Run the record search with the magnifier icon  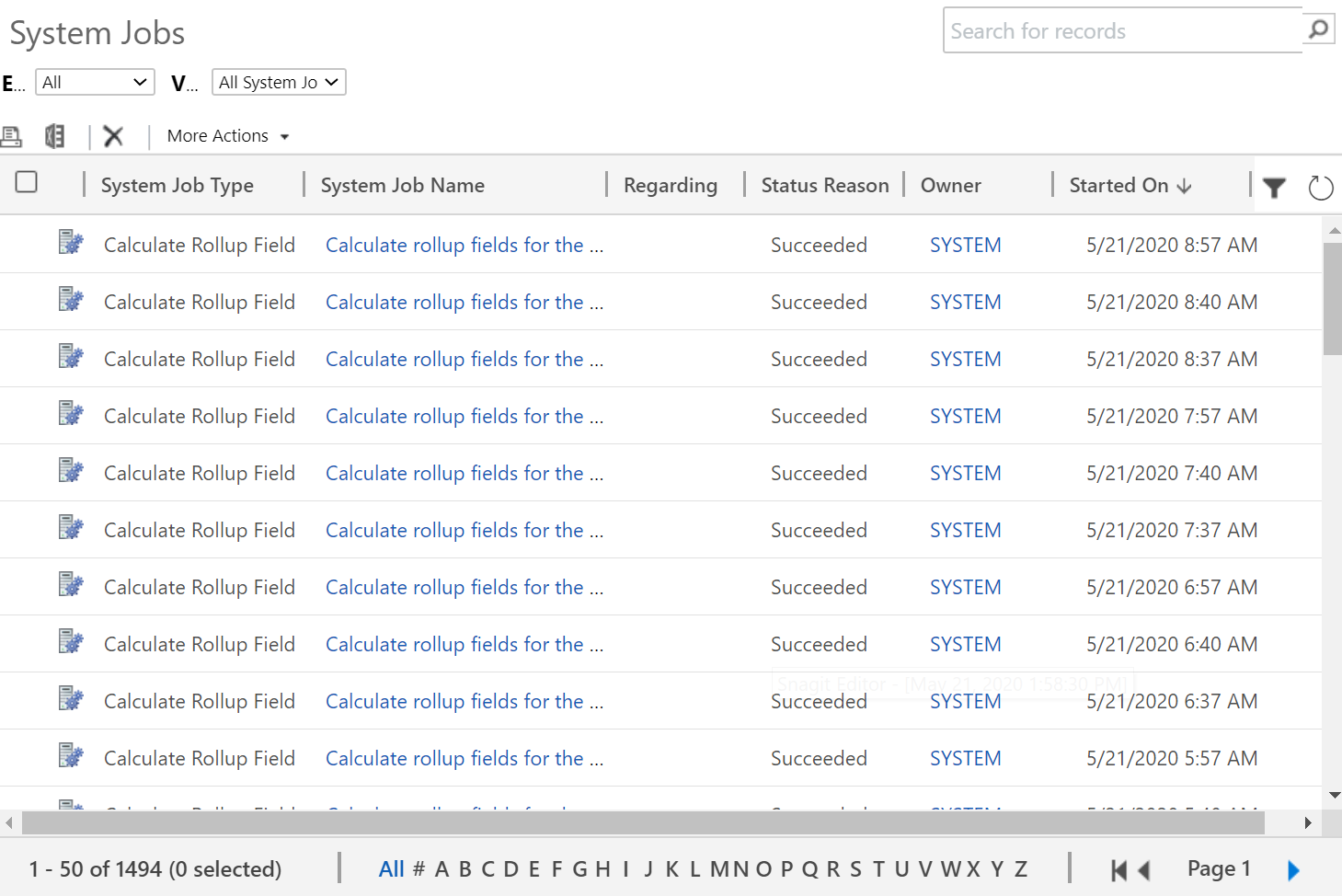[x=1318, y=29]
